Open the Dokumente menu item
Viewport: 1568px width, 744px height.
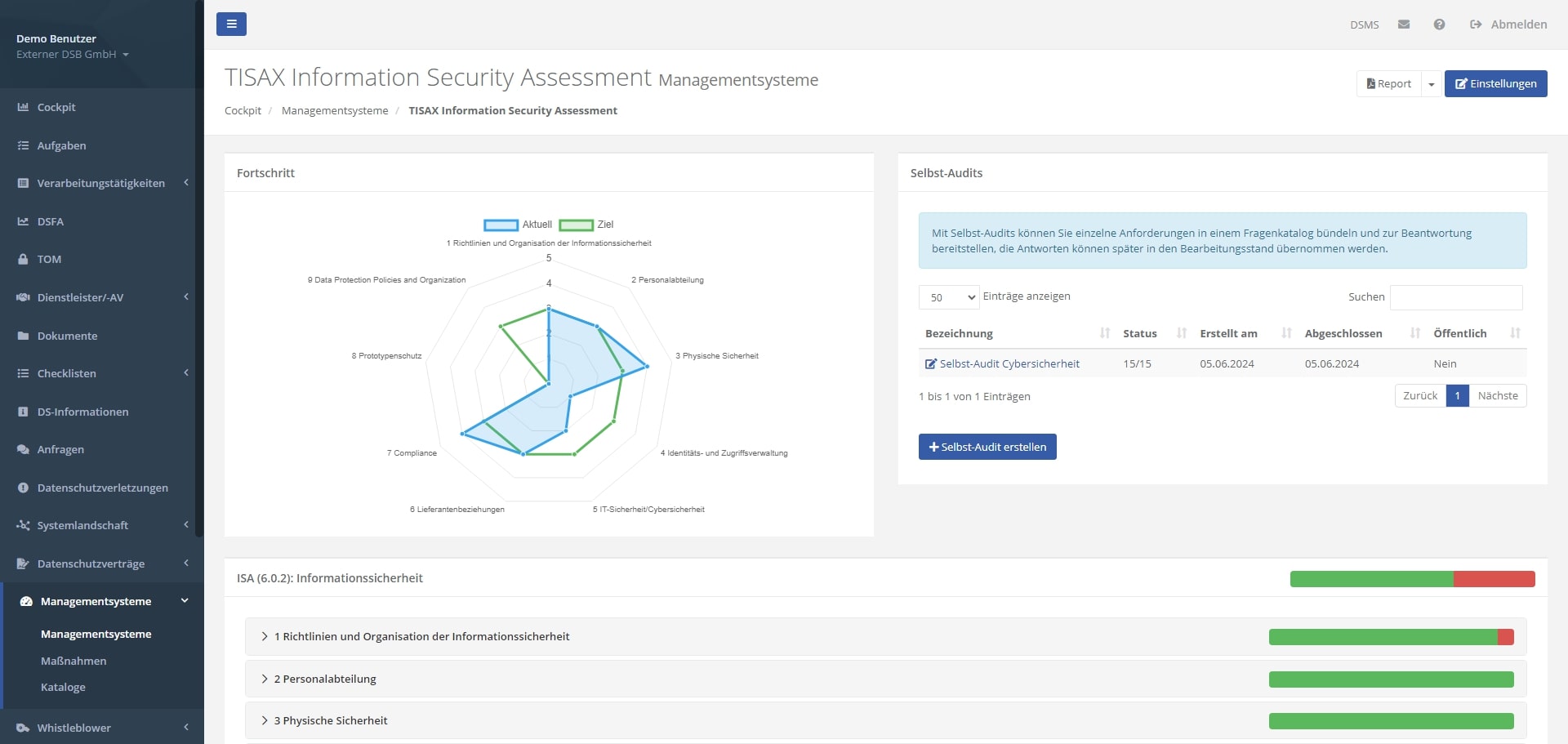tap(67, 336)
